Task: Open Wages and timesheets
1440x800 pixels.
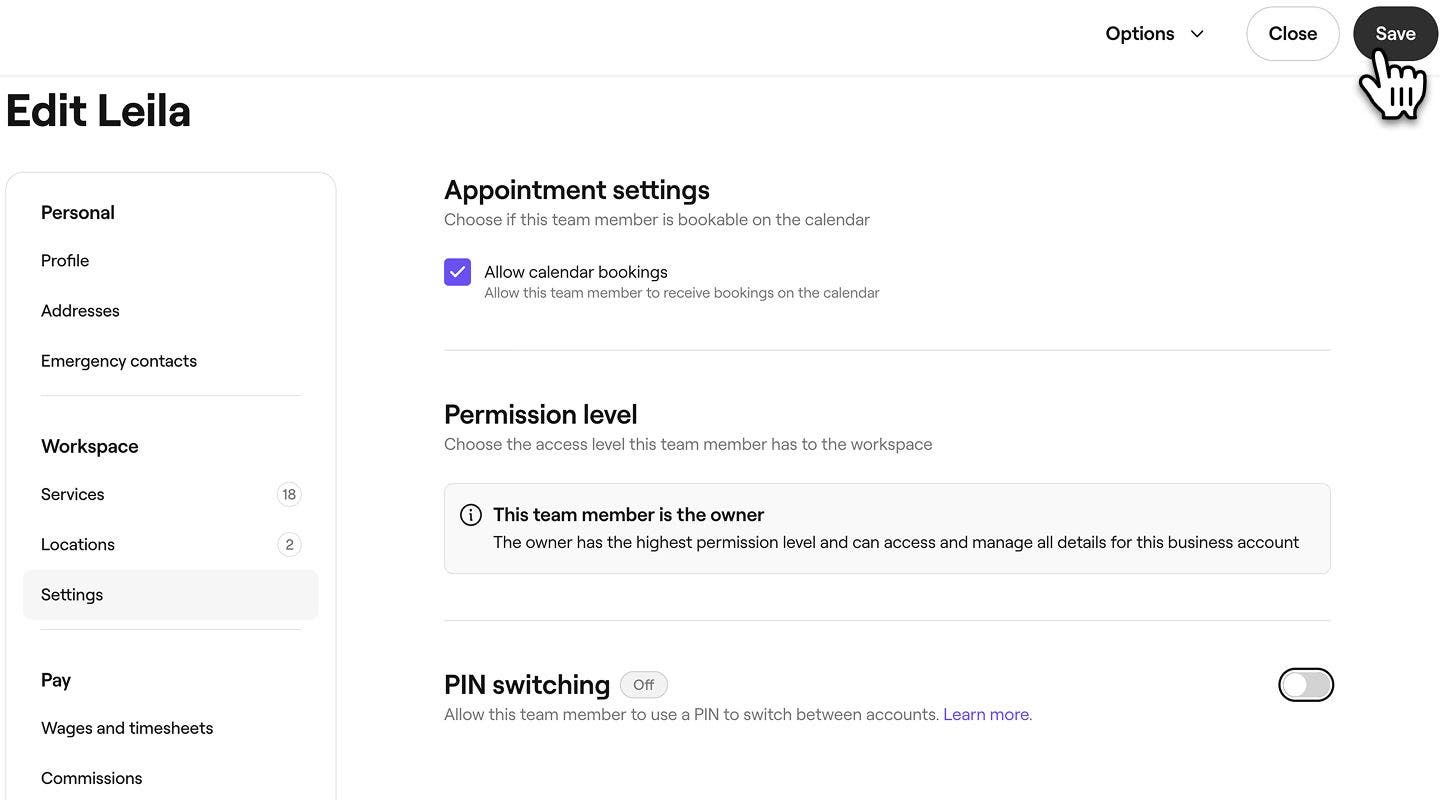Action: click(127, 728)
